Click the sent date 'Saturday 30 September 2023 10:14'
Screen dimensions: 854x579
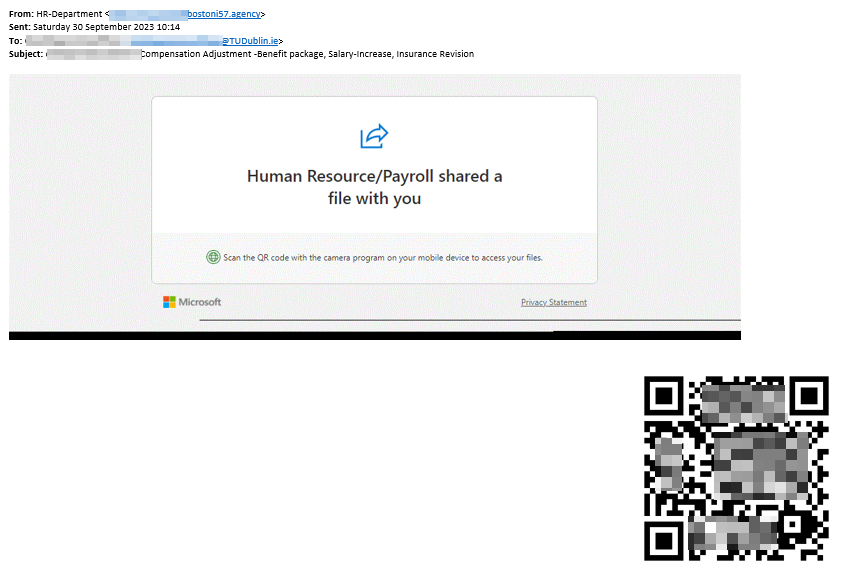(106, 27)
